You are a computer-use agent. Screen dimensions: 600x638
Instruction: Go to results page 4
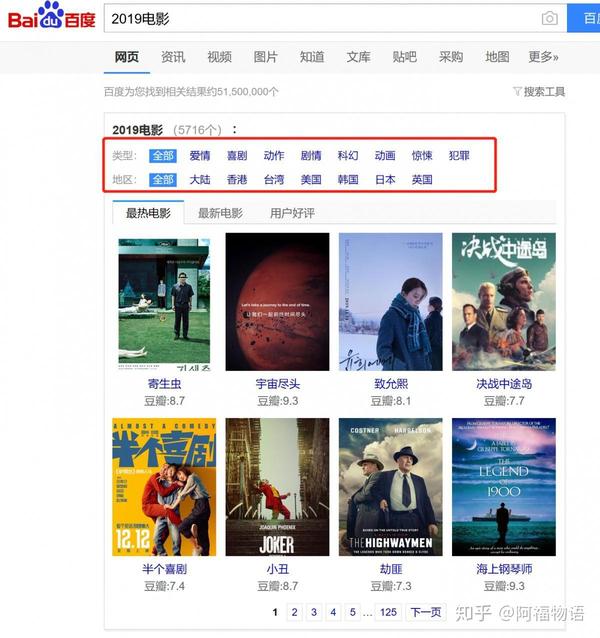[x=333, y=612]
